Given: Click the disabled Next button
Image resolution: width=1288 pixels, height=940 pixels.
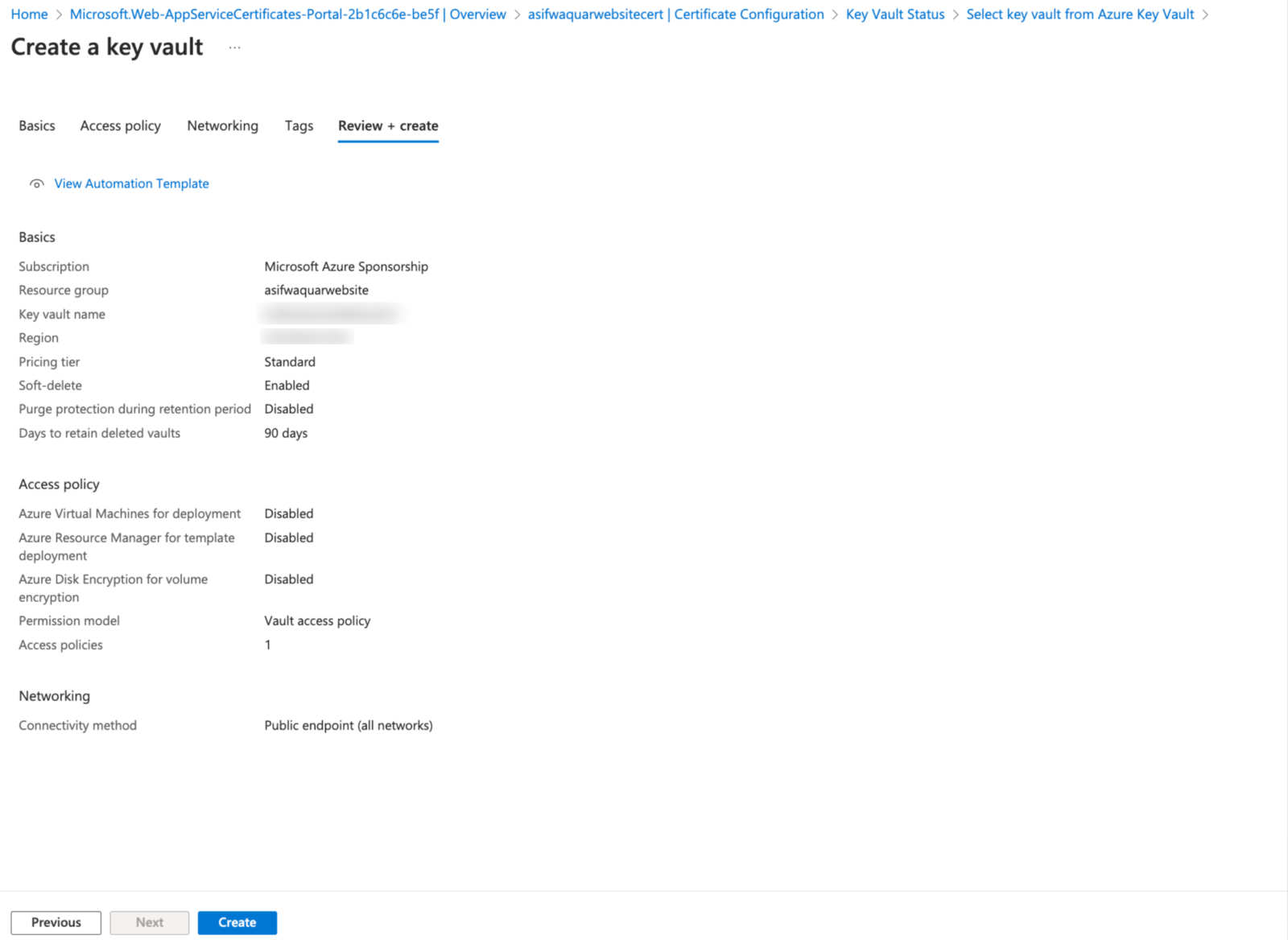Looking at the screenshot, I should point(149,922).
